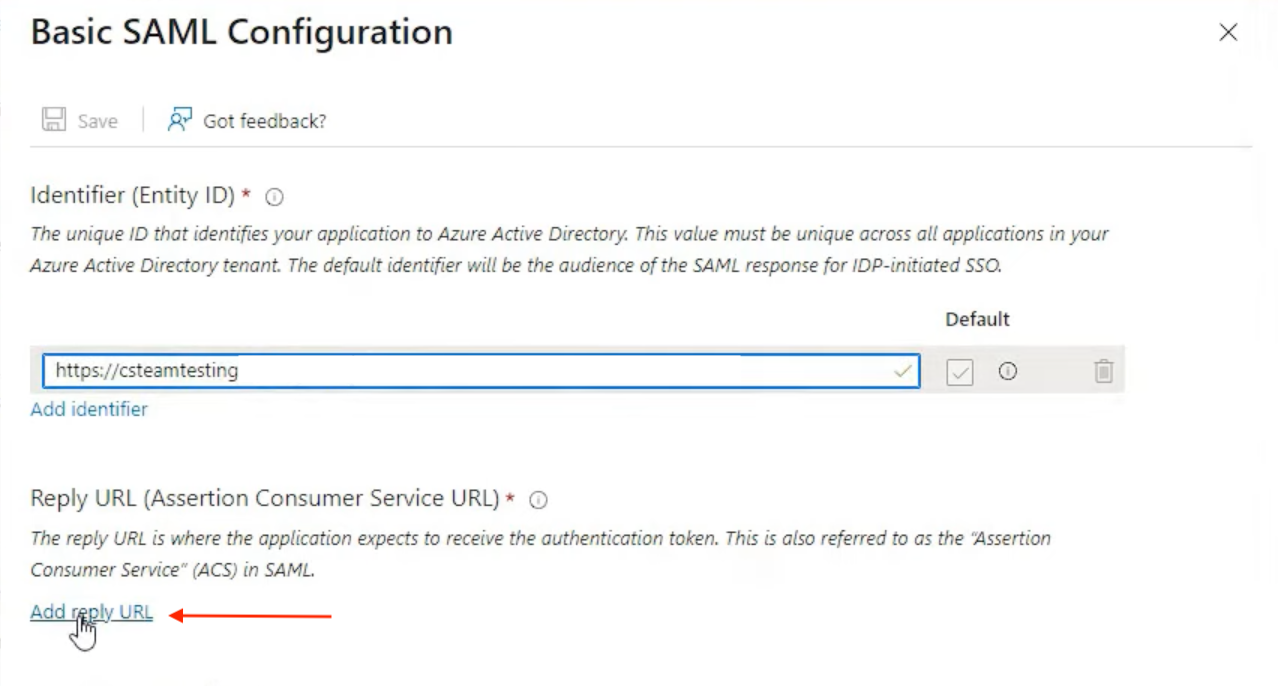
Task: Click the Save floppy disk icon
Action: pos(53,121)
